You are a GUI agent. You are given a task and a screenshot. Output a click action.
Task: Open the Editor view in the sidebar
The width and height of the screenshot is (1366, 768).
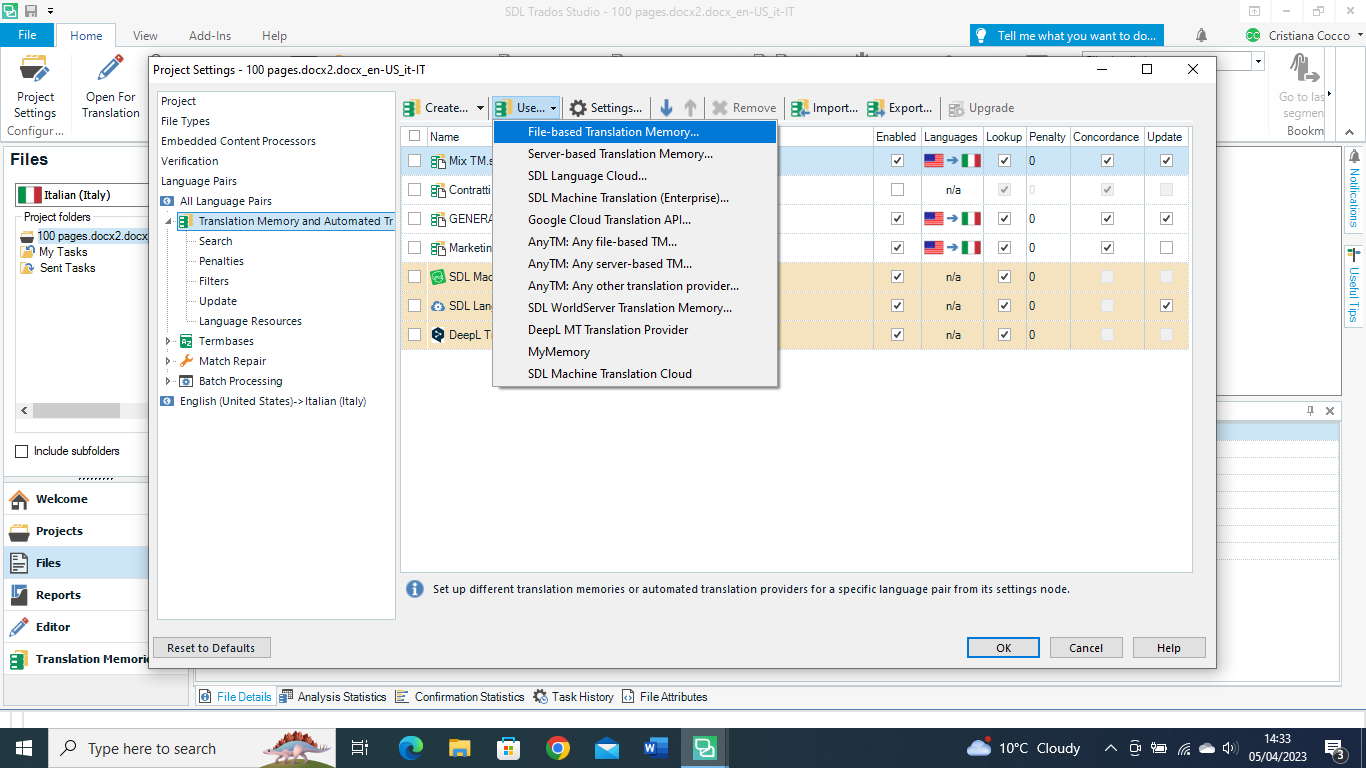(53, 627)
